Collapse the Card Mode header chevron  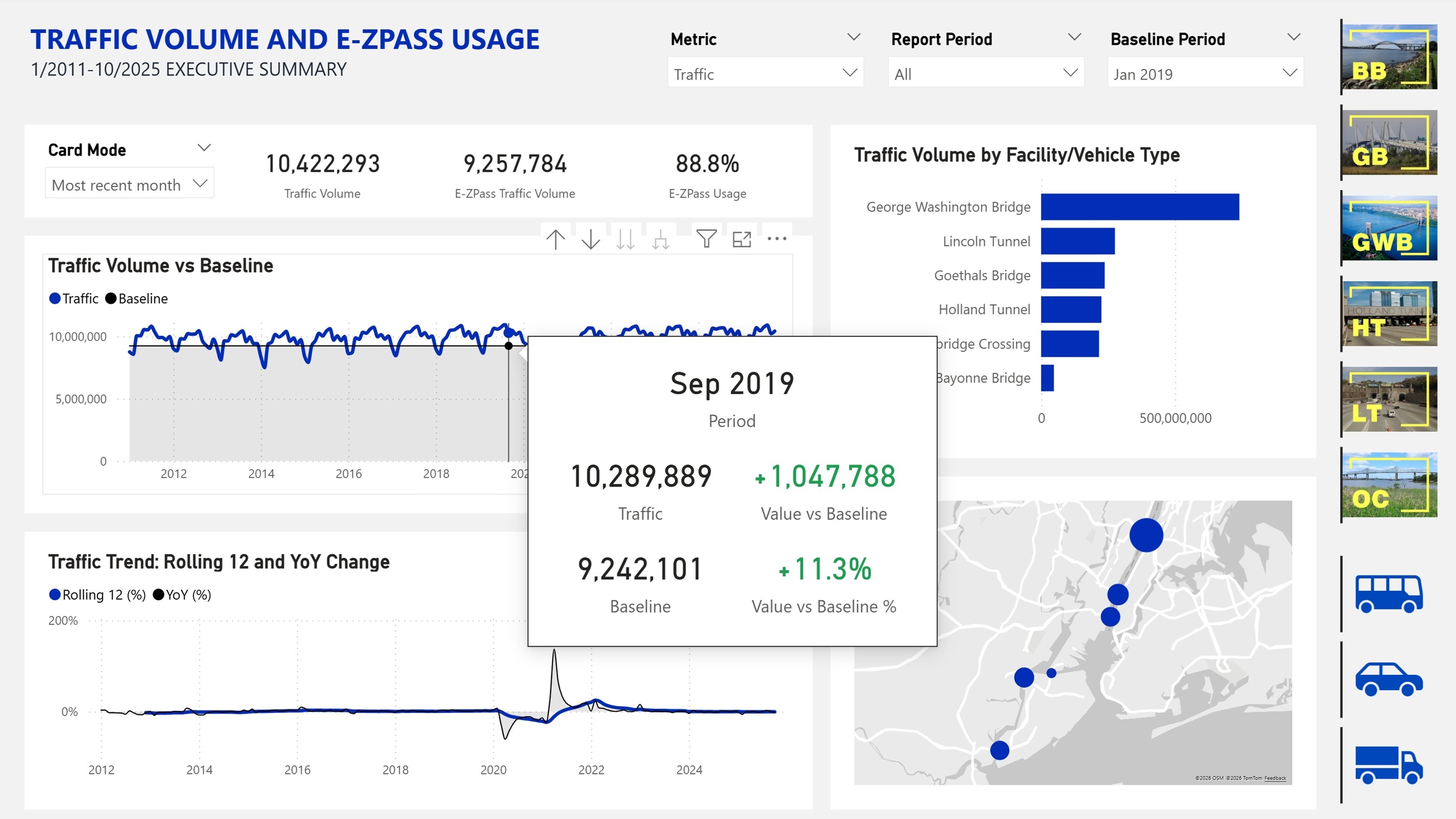click(204, 148)
